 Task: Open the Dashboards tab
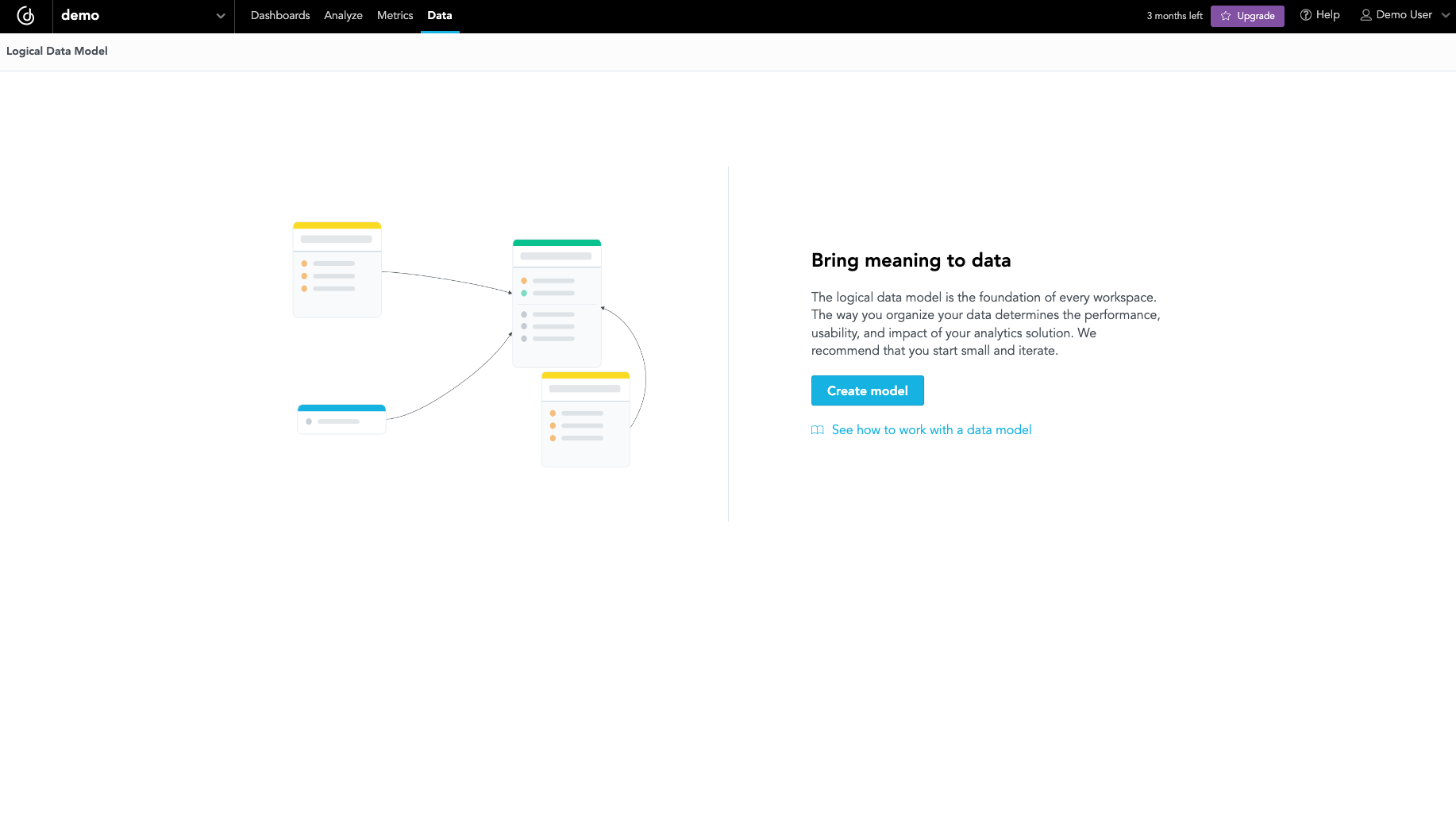pyautogui.click(x=280, y=15)
